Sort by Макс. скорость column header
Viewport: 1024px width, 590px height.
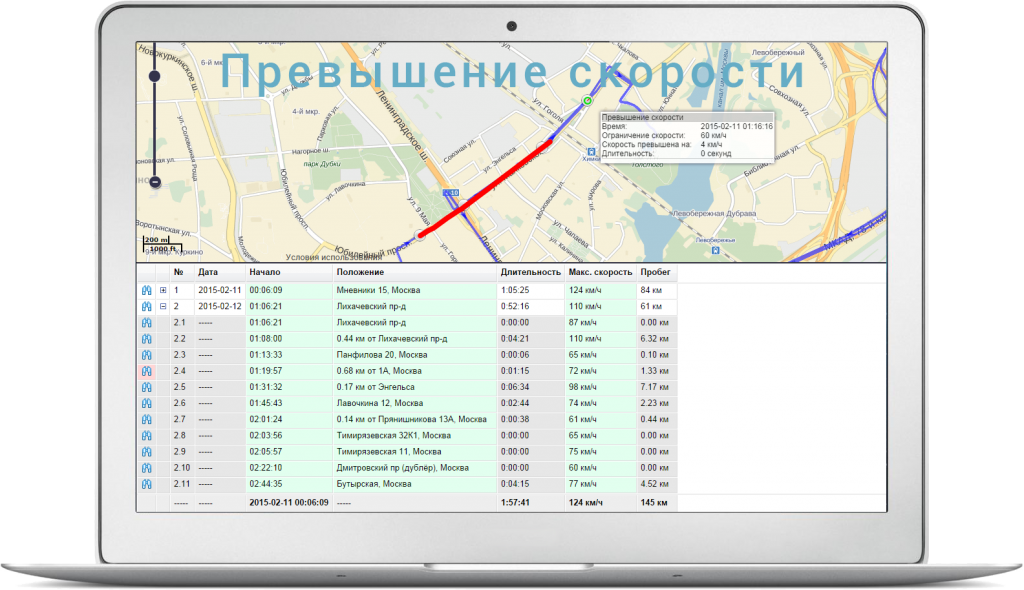pyautogui.click(x=599, y=272)
